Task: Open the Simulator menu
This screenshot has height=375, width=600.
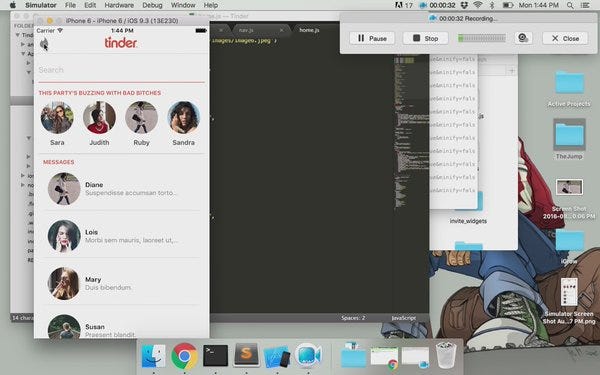Action: 41,5
